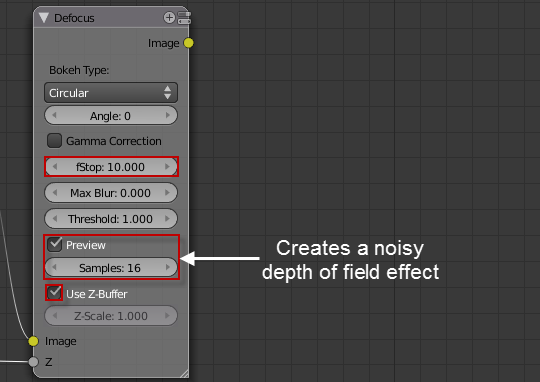Toggle node options icon in Defocus header
Image resolution: width=540 pixels, height=382 pixels.
point(185,18)
